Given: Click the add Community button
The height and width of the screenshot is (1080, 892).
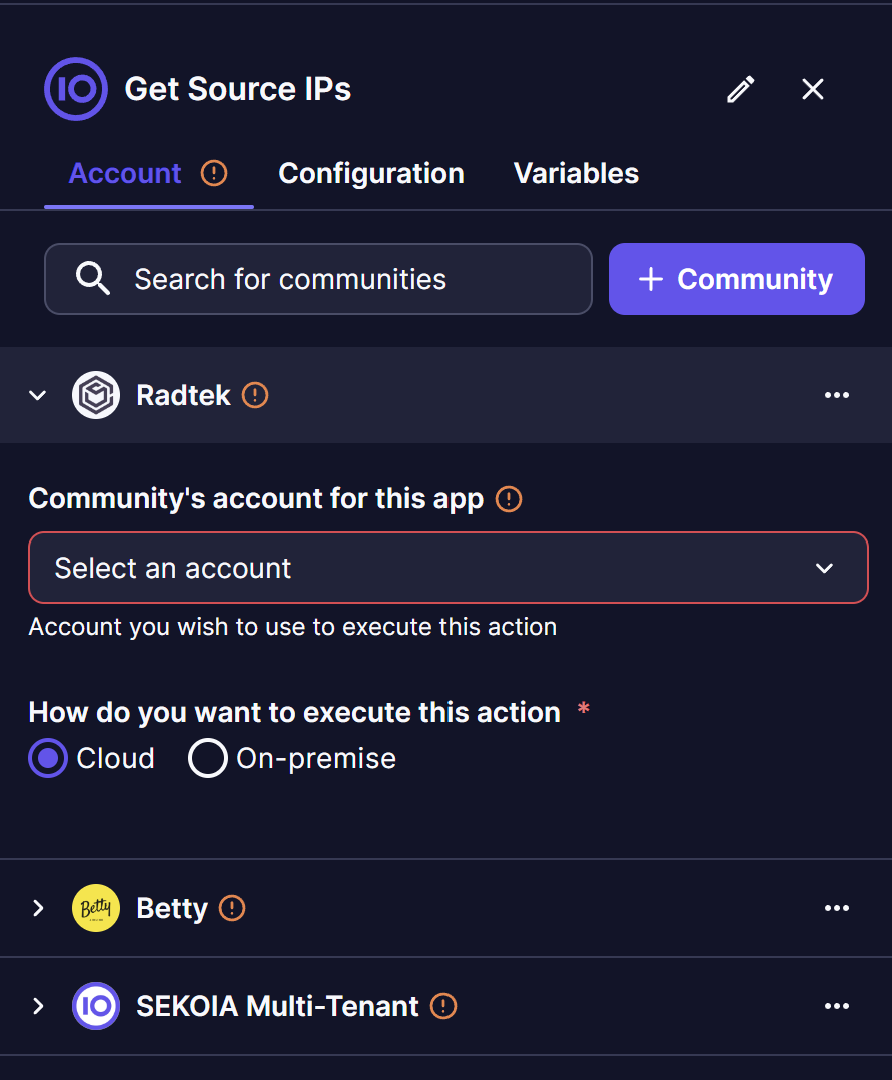Looking at the screenshot, I should pos(736,279).
